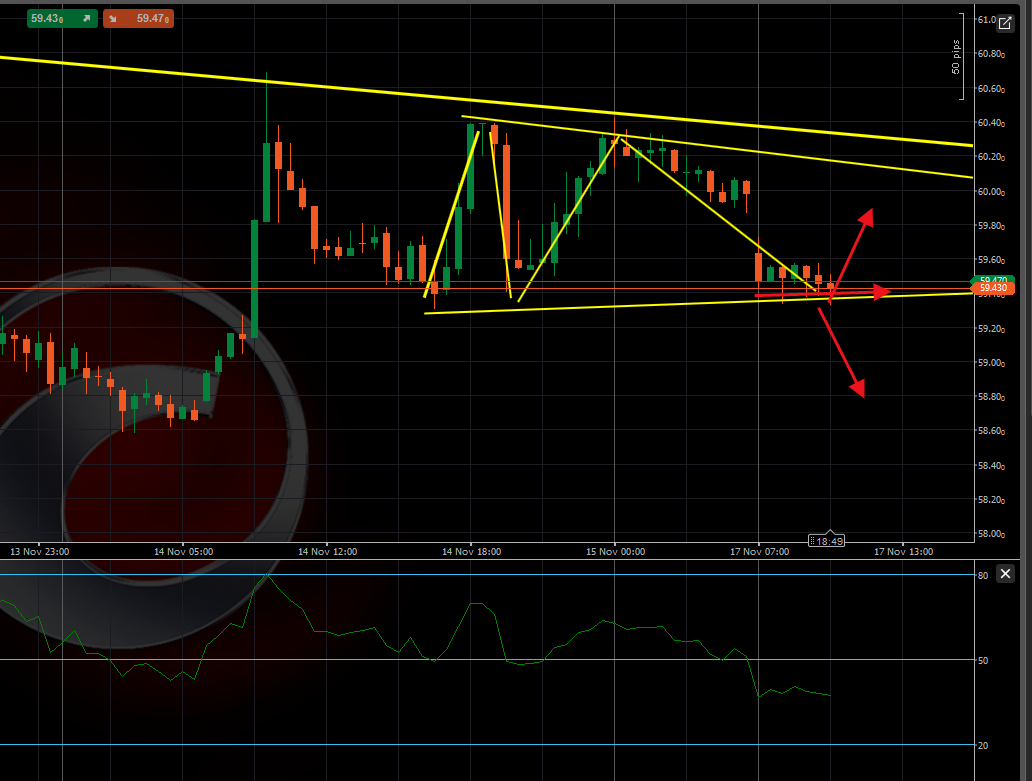
Task: Click the 60.40 price axis value
Action: coord(991,122)
